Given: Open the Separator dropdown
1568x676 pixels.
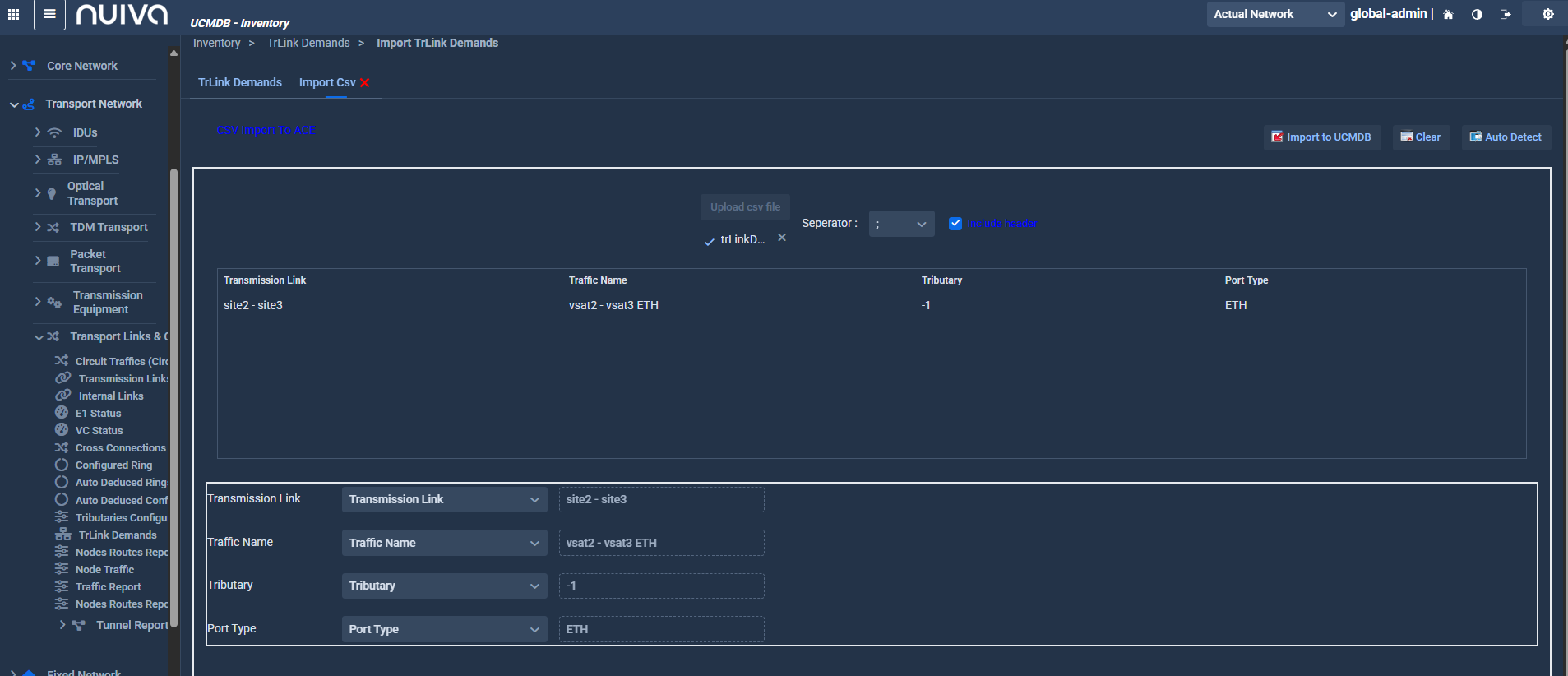Looking at the screenshot, I should [x=901, y=224].
